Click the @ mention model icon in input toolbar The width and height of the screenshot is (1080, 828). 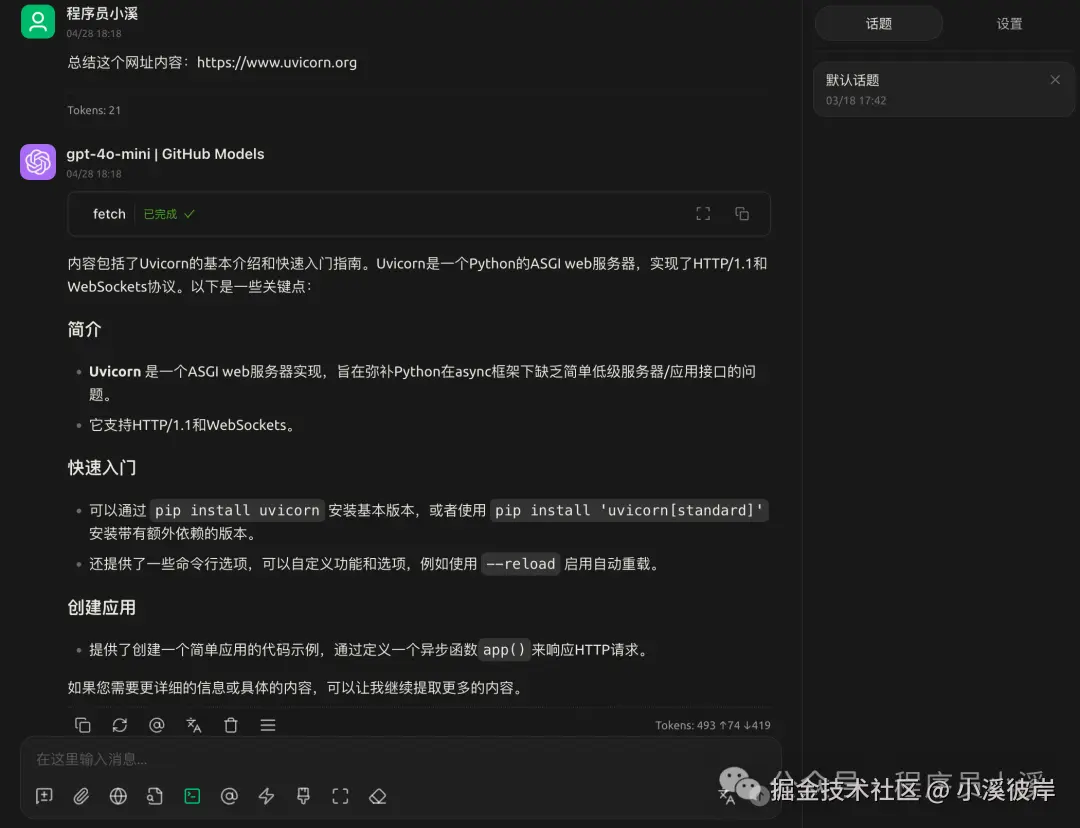pos(229,796)
